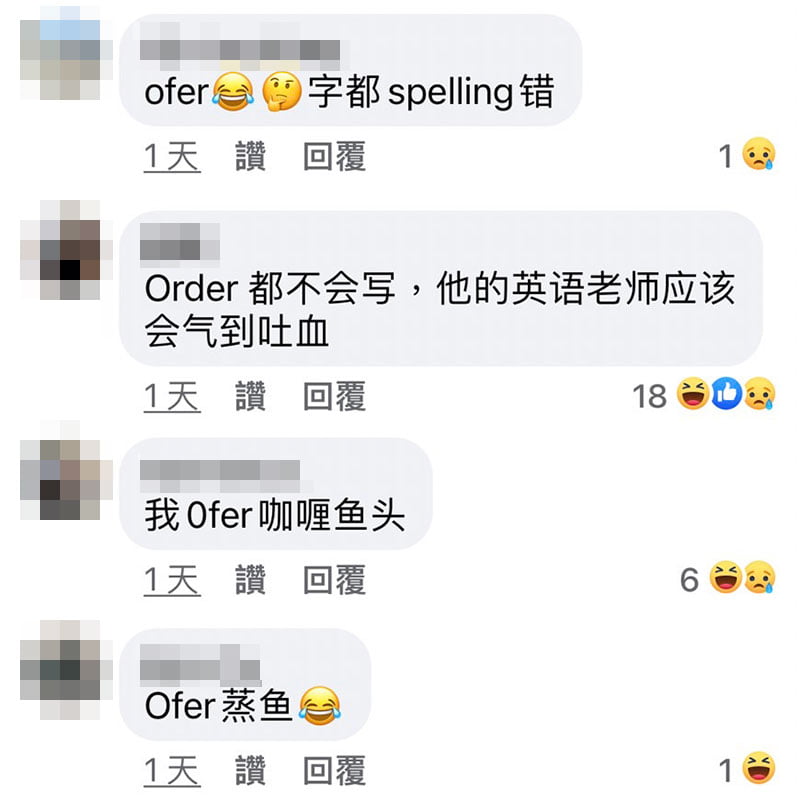Click the laughing reaction on the Order comment
Screen dimensions: 800x800
(x=693, y=393)
